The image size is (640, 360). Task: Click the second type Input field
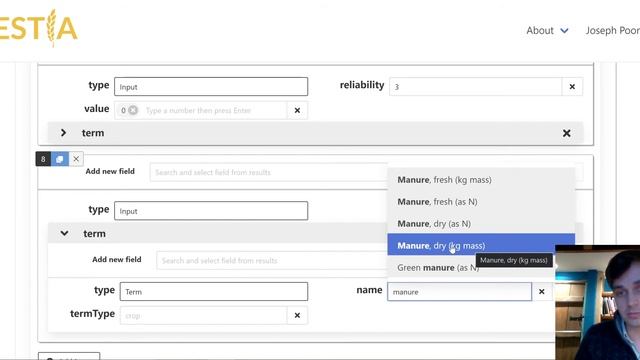click(x=211, y=211)
